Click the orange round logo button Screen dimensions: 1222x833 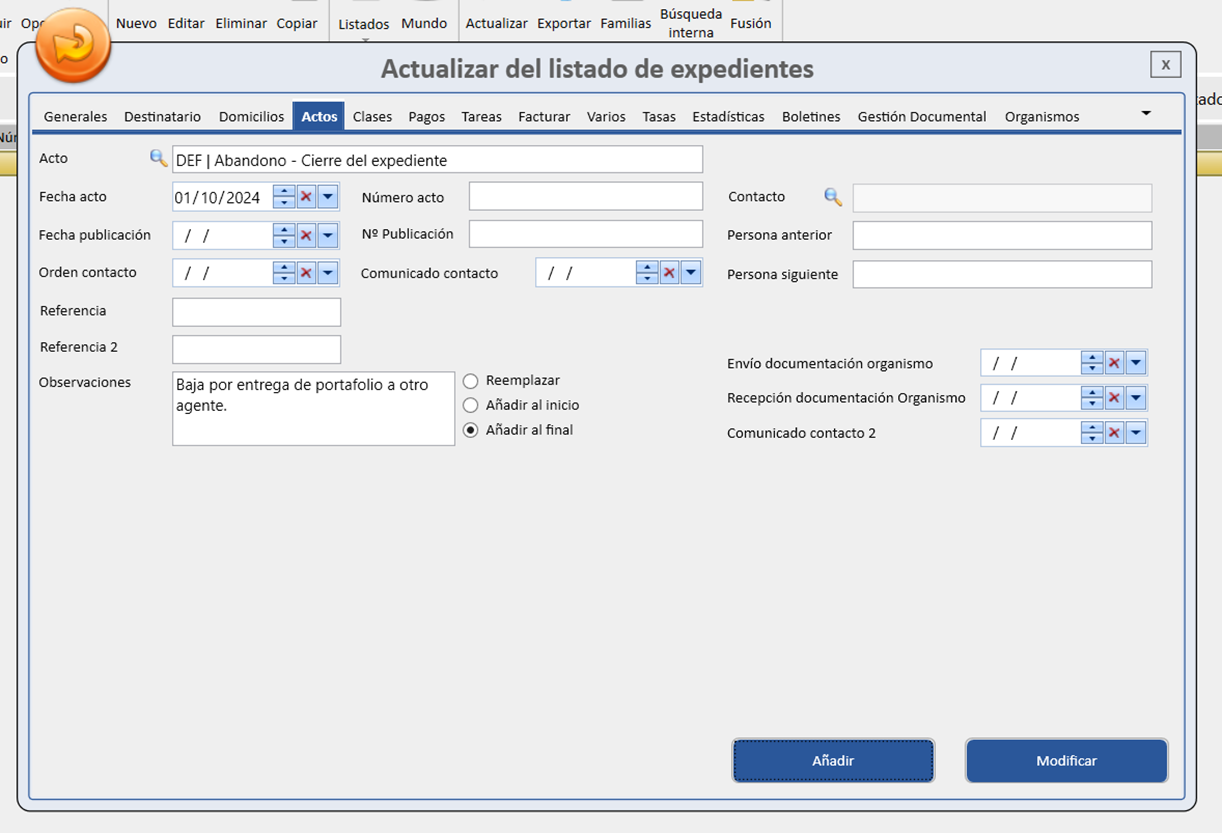pyautogui.click(x=73, y=46)
